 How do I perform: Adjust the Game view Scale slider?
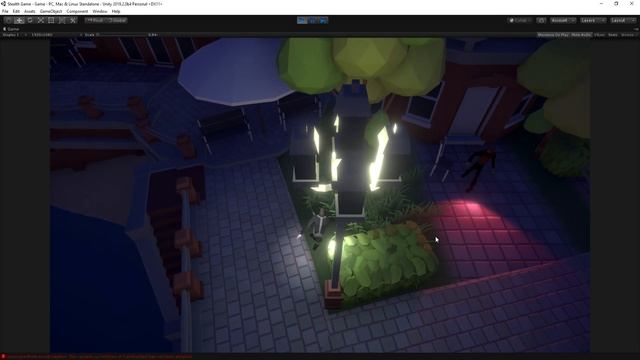pyautogui.click(x=122, y=35)
